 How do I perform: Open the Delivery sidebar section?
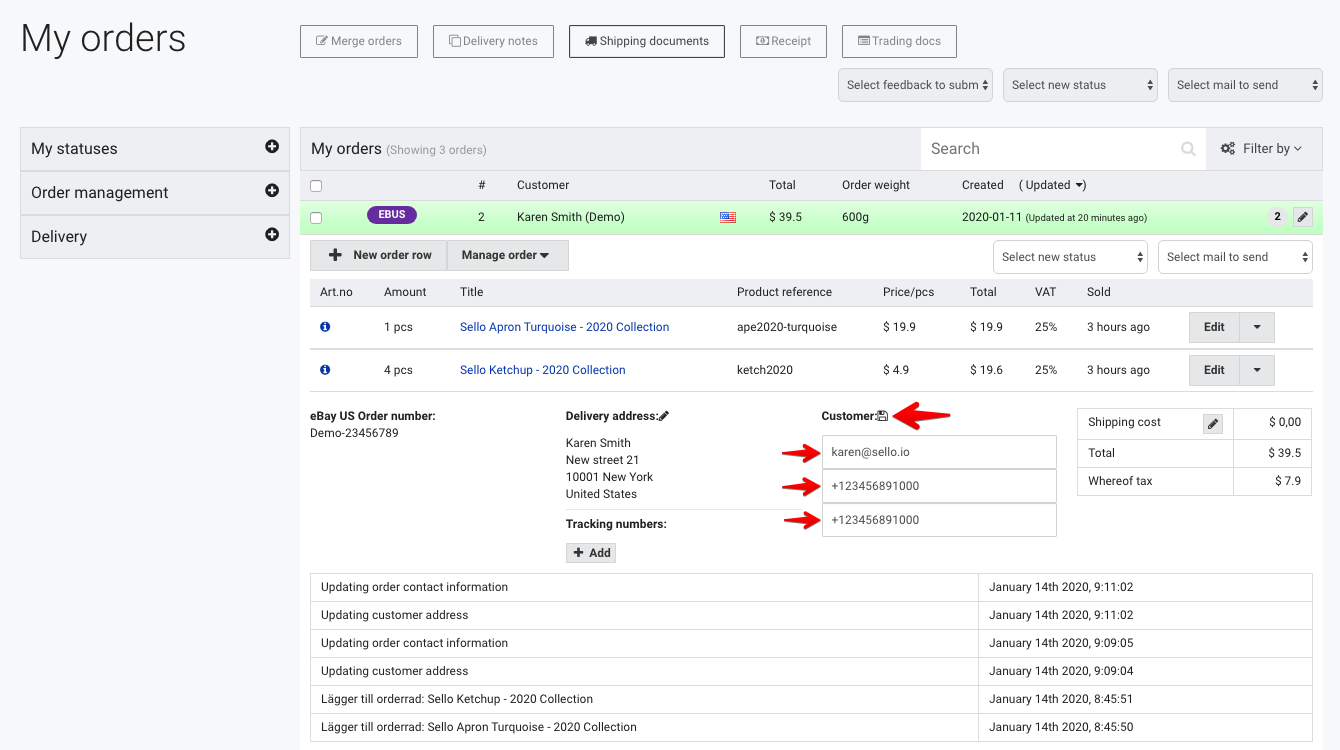(x=155, y=237)
